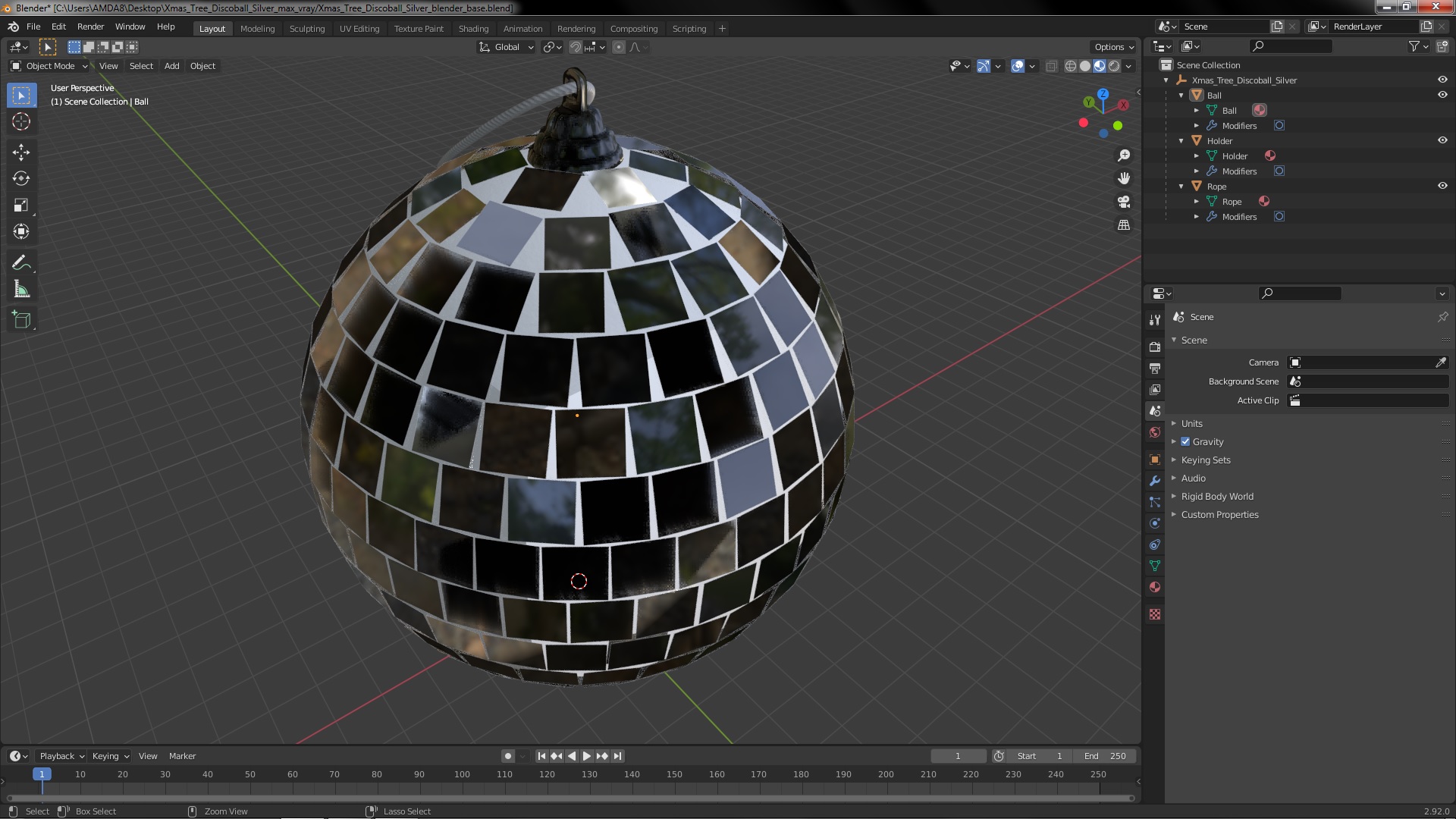The width and height of the screenshot is (1456, 819).
Task: Open the Render menu
Action: coord(90,27)
